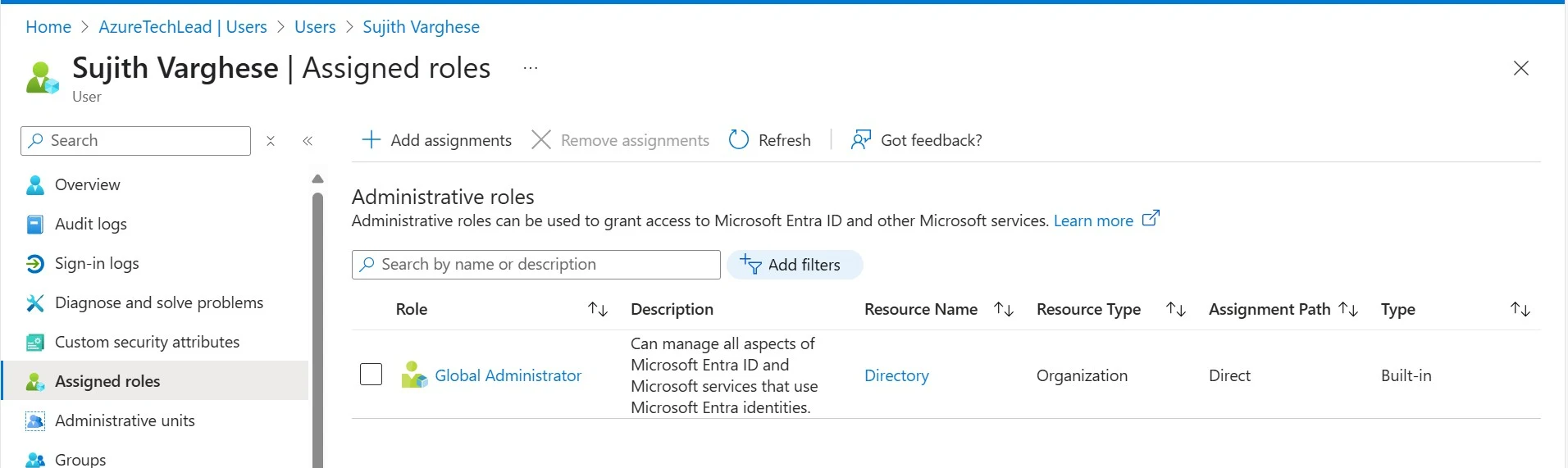
Task: Click the Add assignments plus icon
Action: (x=371, y=140)
